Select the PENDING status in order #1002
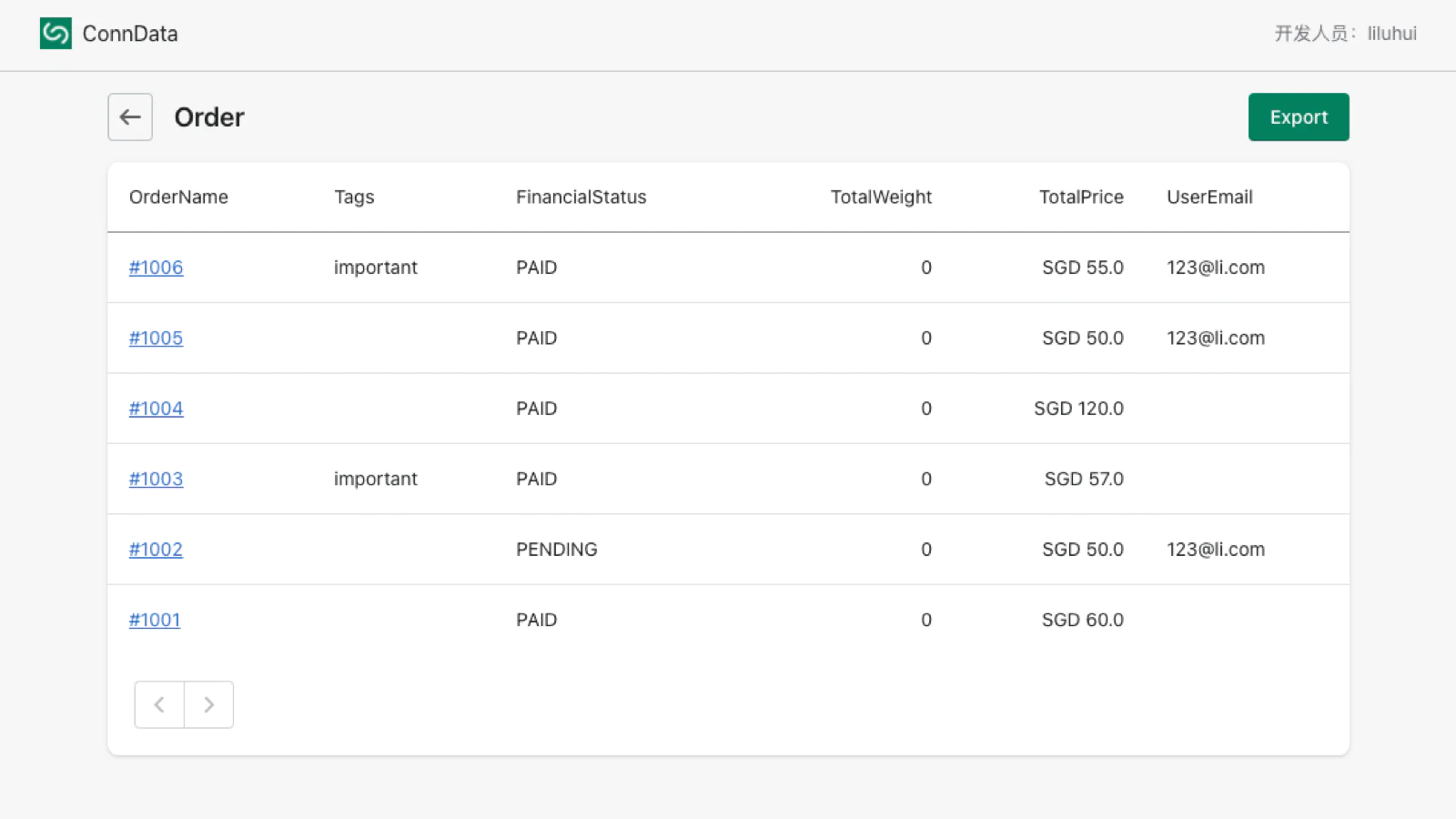 (x=556, y=550)
